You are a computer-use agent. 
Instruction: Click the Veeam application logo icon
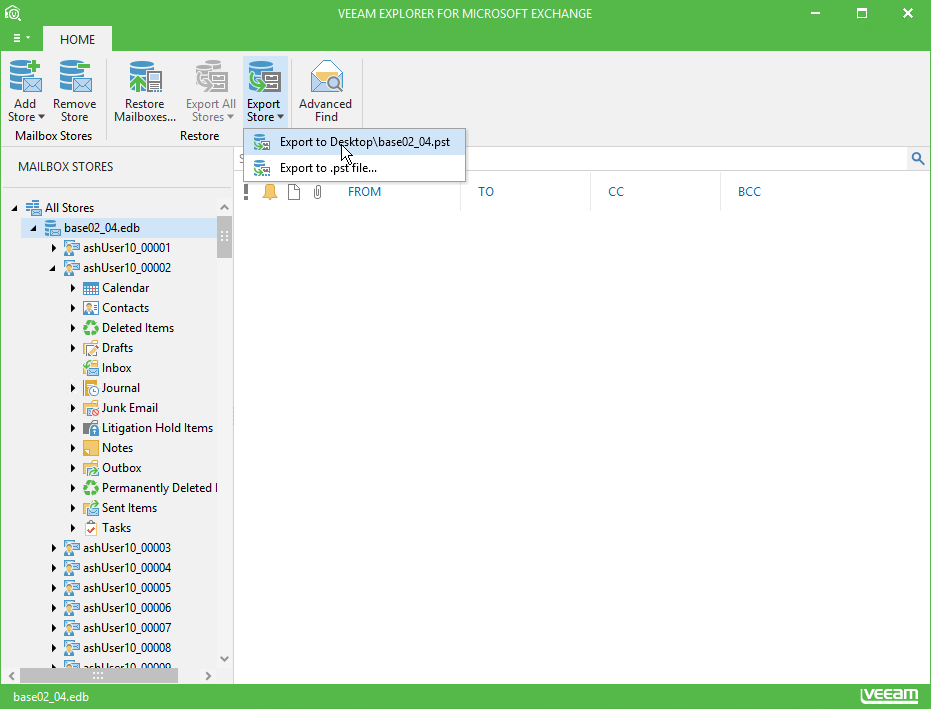click(12, 12)
